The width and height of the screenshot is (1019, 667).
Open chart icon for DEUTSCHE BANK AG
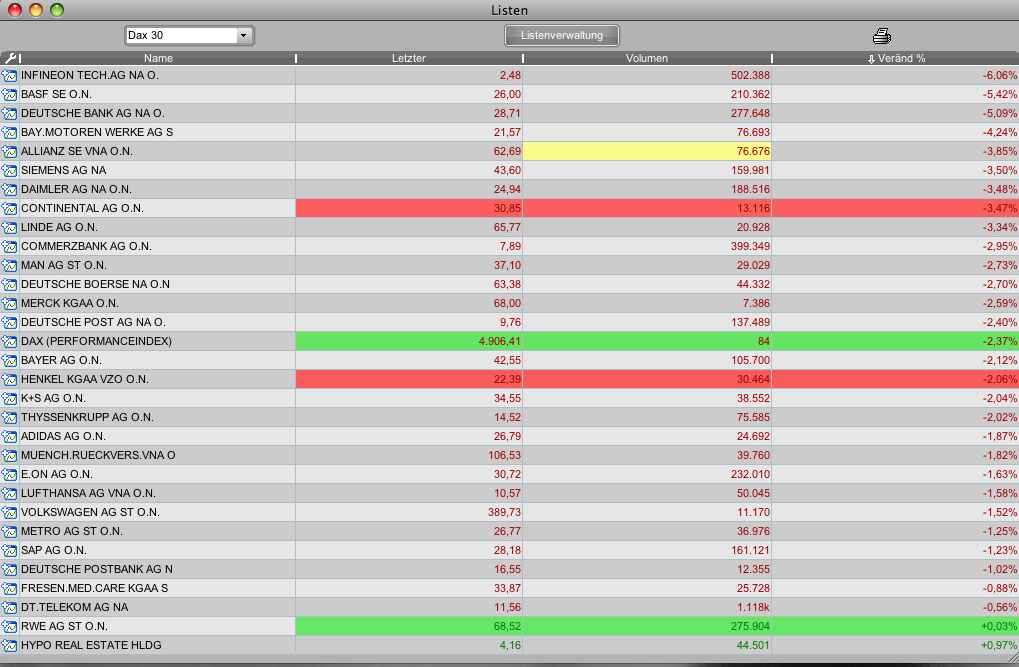[x=10, y=114]
